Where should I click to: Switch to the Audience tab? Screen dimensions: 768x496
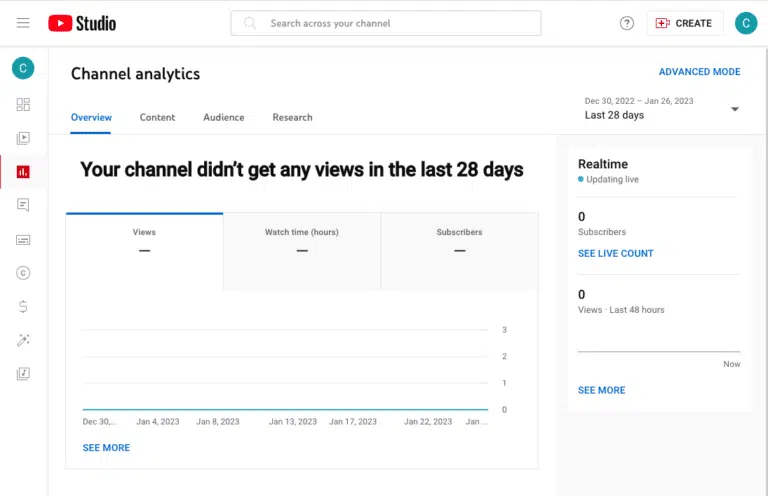point(224,118)
